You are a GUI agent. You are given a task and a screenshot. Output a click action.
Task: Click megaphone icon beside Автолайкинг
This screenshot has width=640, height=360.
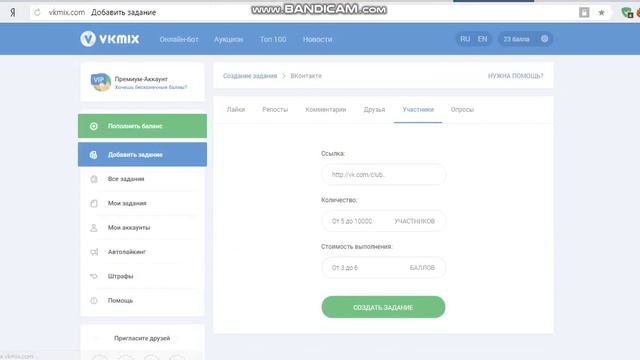click(x=94, y=252)
